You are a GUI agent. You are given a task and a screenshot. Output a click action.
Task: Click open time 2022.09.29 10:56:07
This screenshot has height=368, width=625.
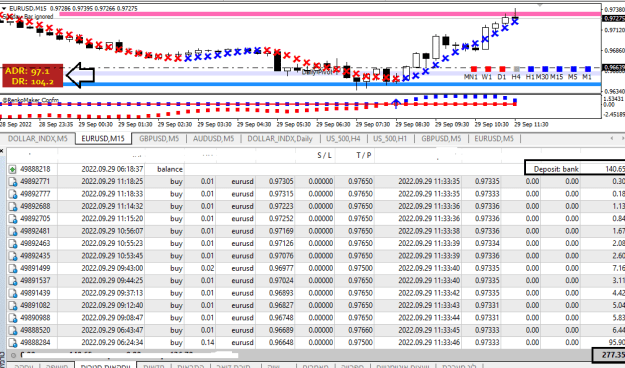click(x=112, y=231)
